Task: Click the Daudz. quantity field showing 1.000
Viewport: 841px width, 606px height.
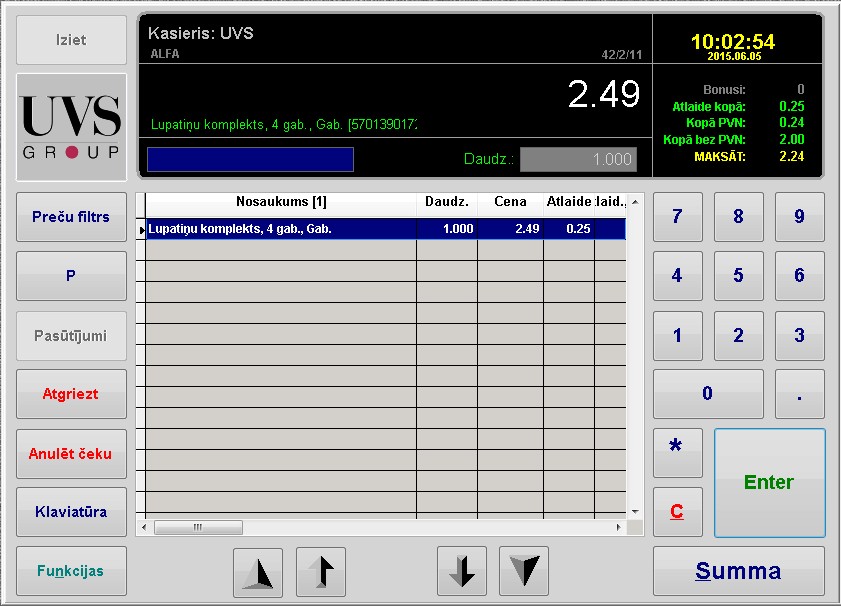Action: (579, 160)
